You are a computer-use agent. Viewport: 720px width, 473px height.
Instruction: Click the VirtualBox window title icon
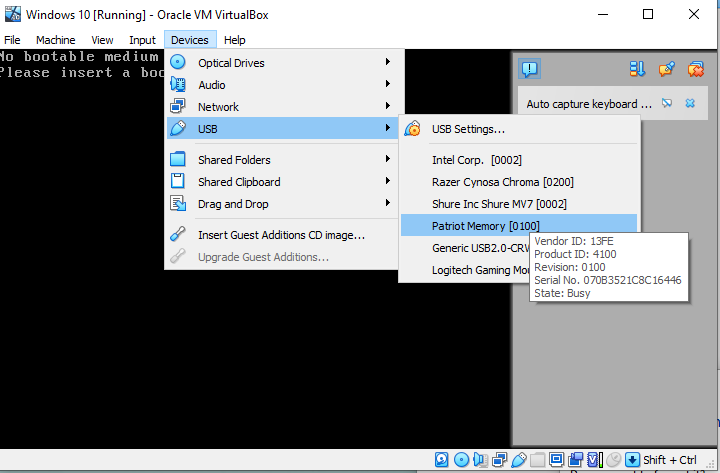tap(12, 14)
